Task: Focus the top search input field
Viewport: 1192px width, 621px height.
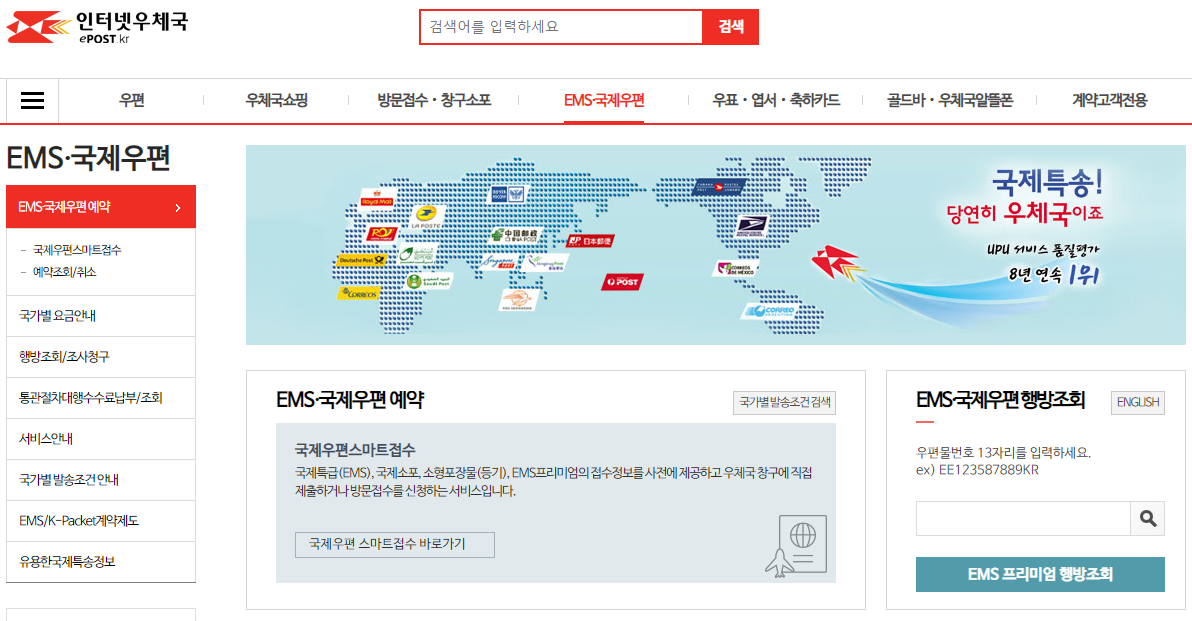Action: 561,27
